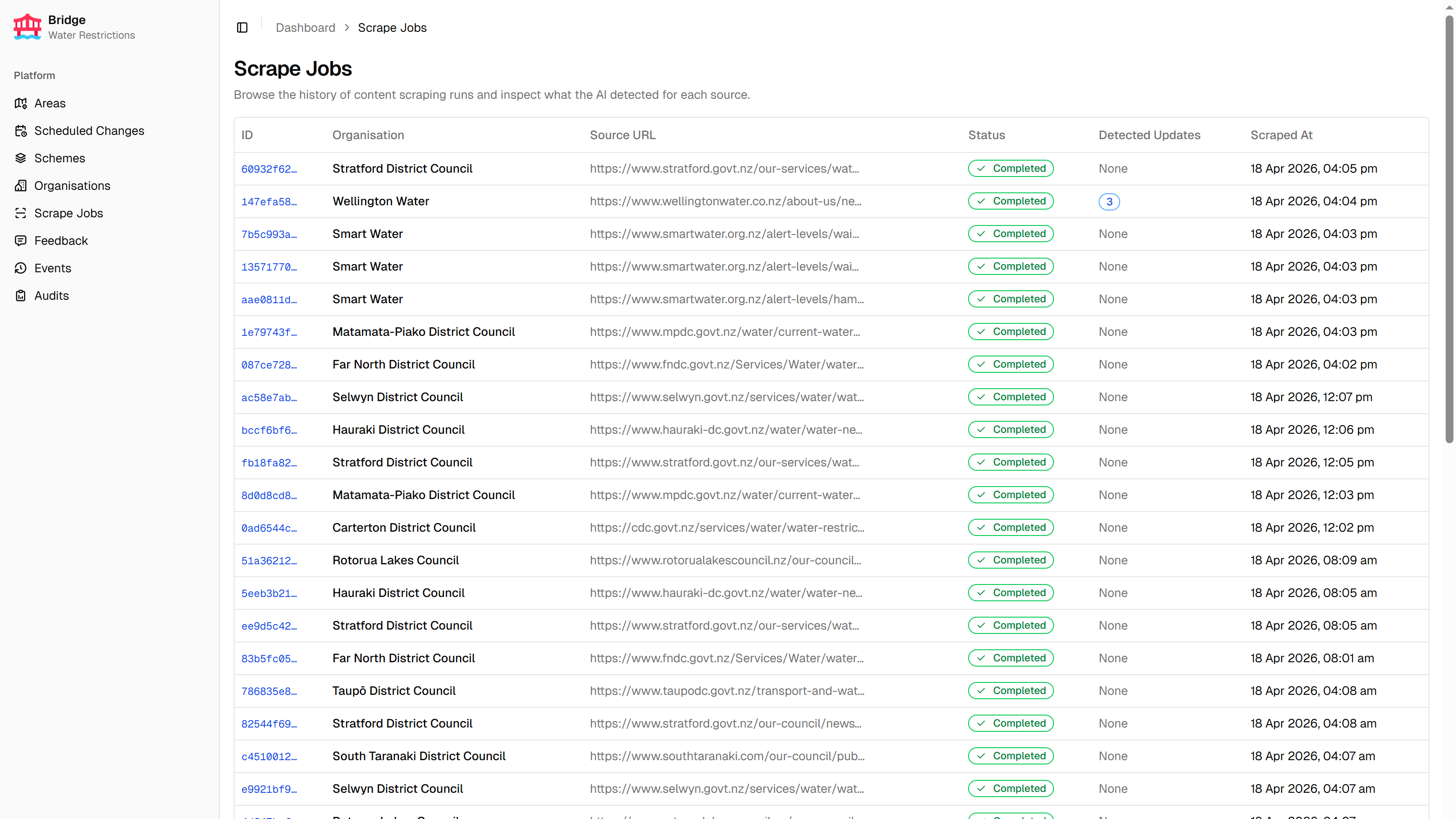
Task: Click the detected updates badge showing 3
Action: [x=1109, y=202]
